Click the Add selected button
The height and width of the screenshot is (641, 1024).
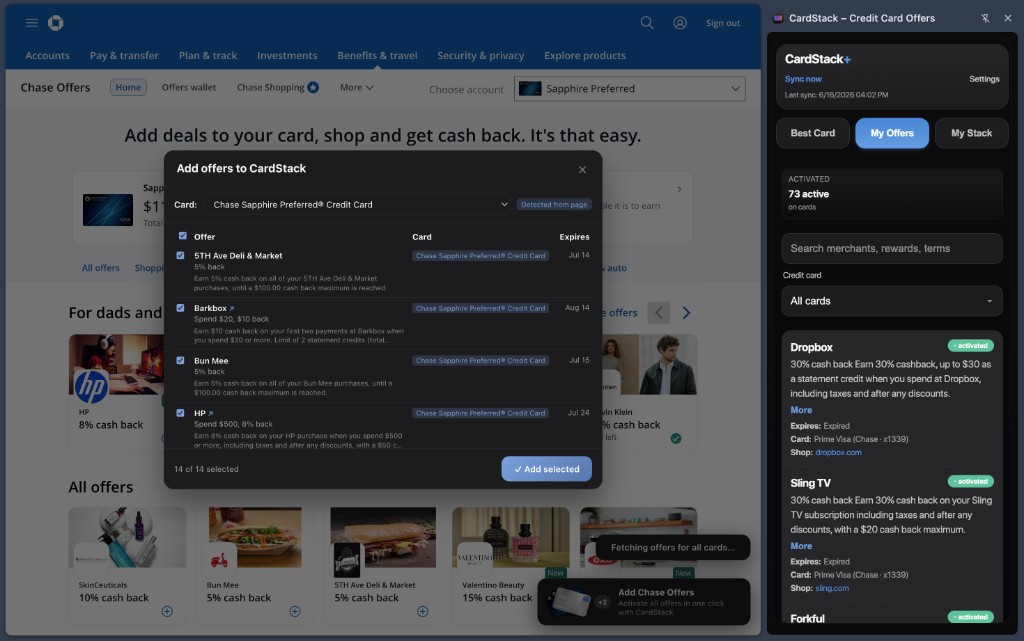[547, 469]
